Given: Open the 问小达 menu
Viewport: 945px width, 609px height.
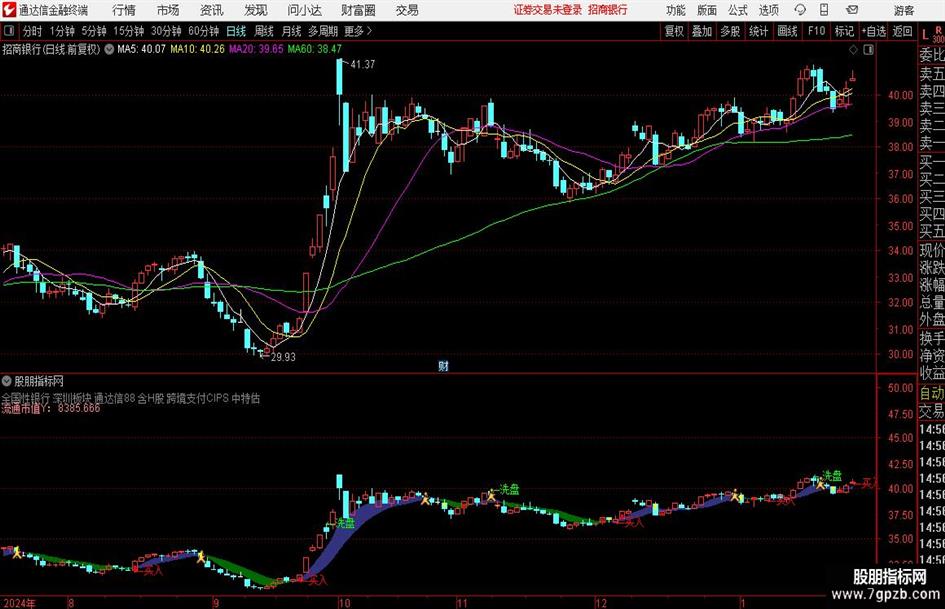Looking at the screenshot, I should [304, 10].
